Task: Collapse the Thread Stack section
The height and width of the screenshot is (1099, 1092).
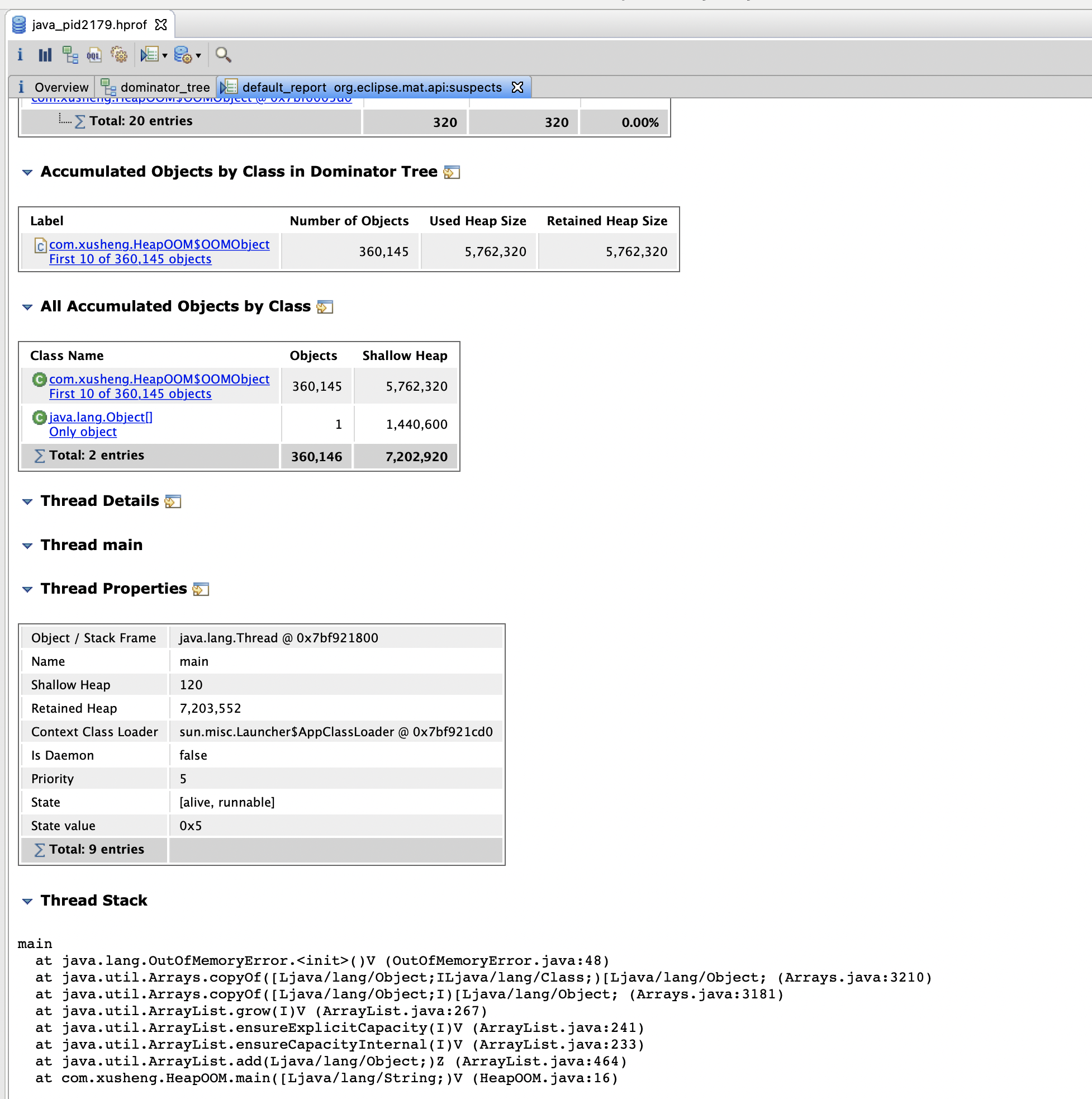Action: click(27, 901)
